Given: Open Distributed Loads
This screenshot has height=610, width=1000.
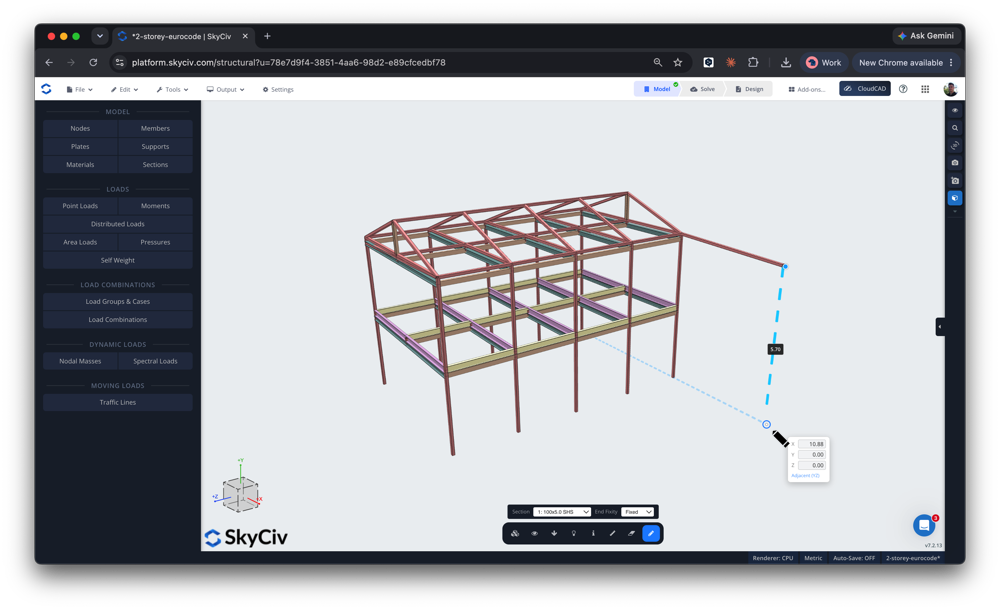Looking at the screenshot, I should (x=118, y=224).
